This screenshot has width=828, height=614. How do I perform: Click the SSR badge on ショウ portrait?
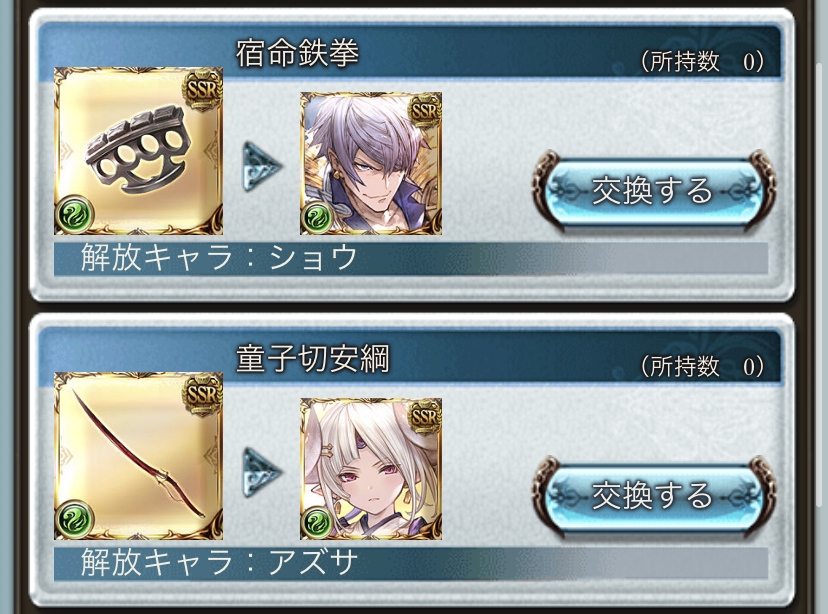click(x=425, y=112)
